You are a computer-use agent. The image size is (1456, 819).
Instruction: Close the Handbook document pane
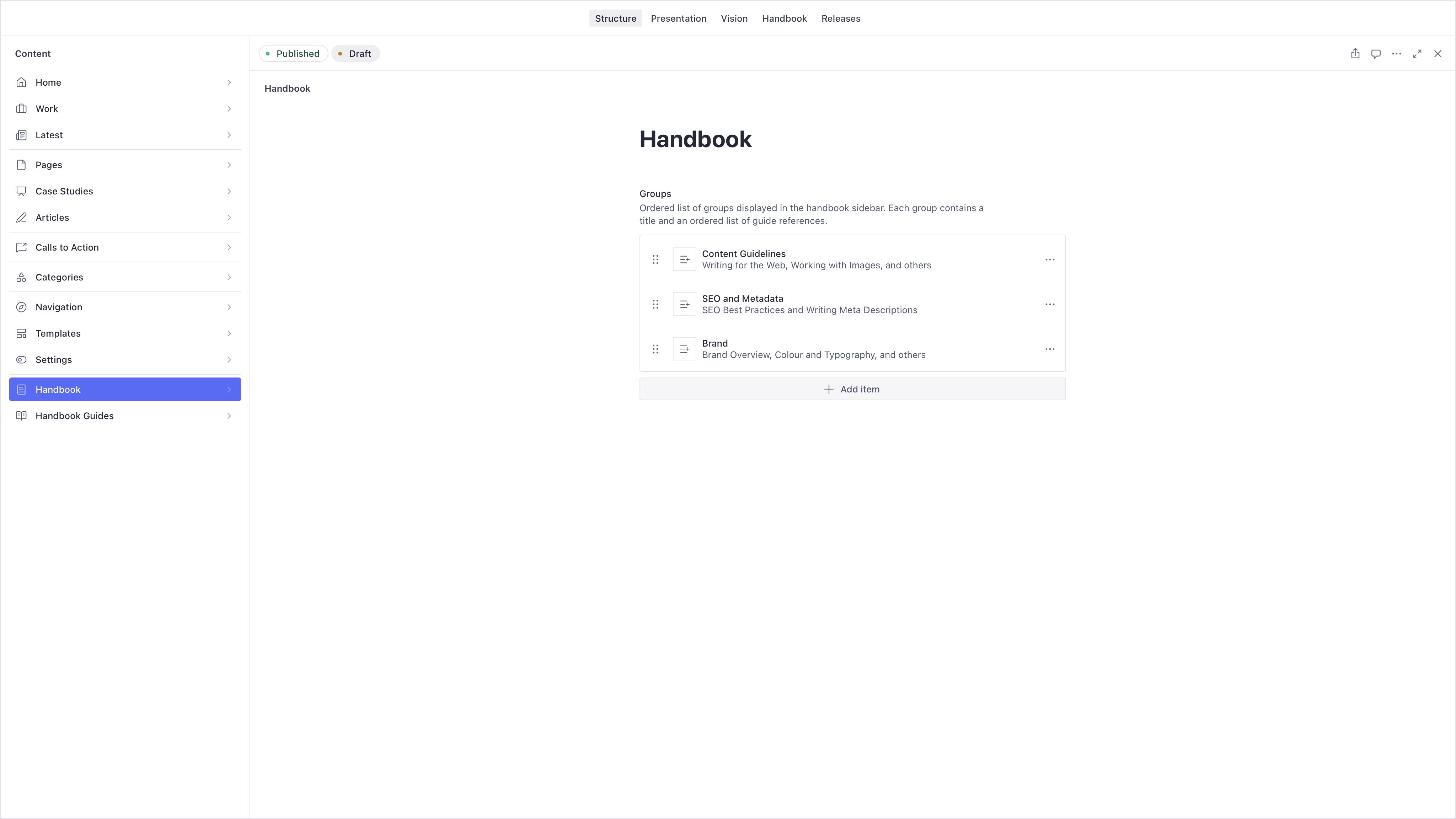click(1438, 54)
